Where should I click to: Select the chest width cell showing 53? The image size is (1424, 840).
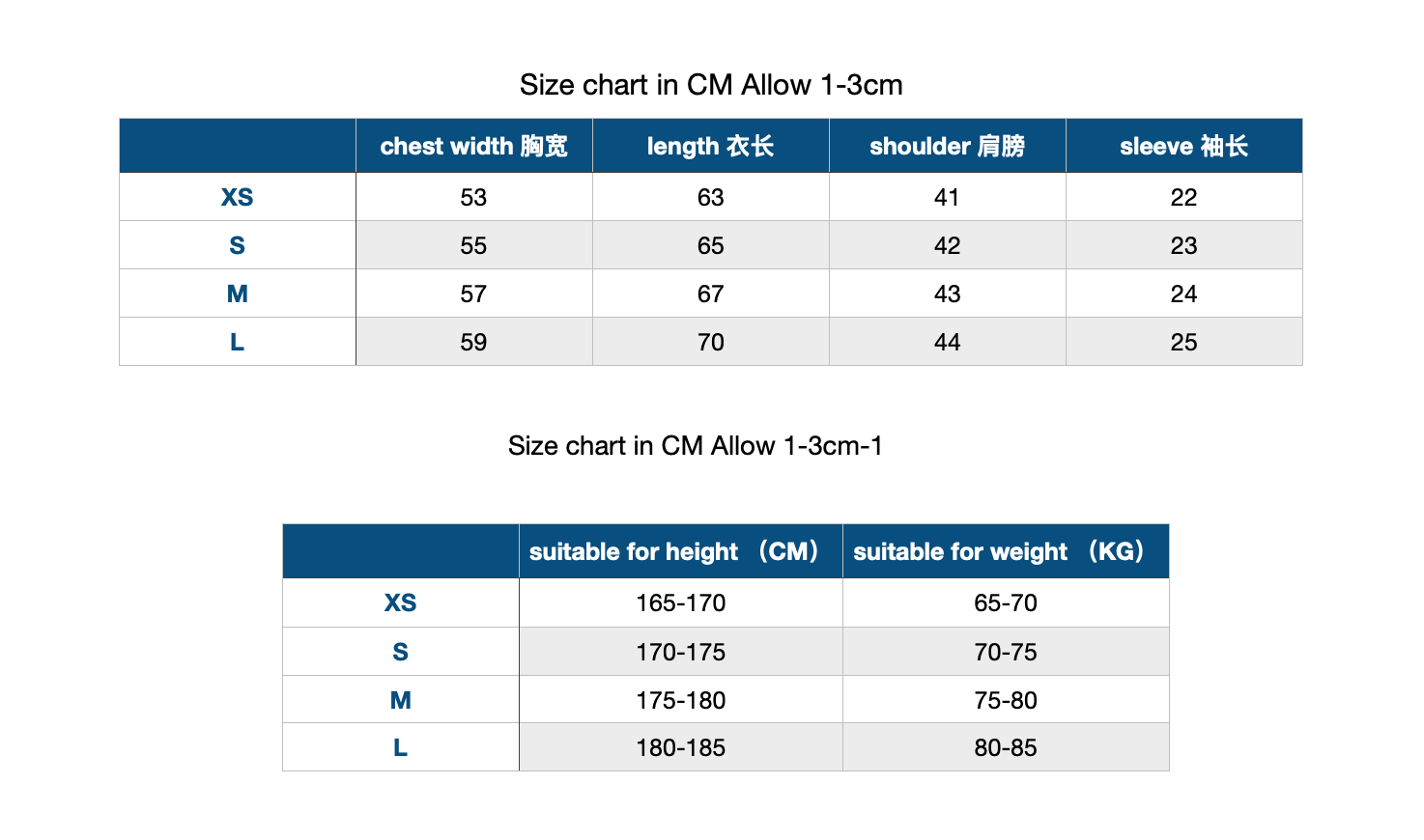point(473,197)
